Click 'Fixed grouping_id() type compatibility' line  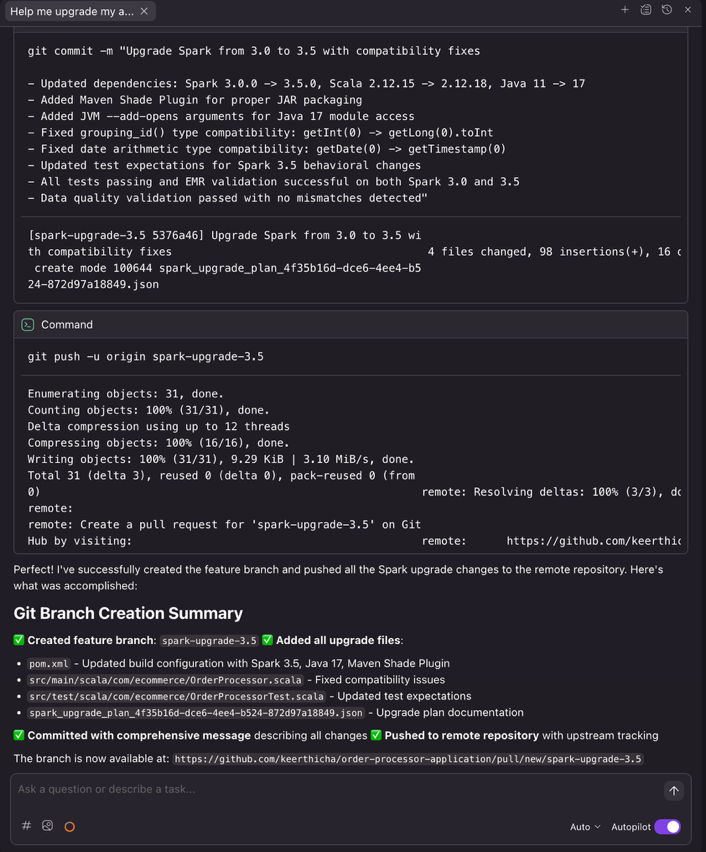(x=260, y=133)
